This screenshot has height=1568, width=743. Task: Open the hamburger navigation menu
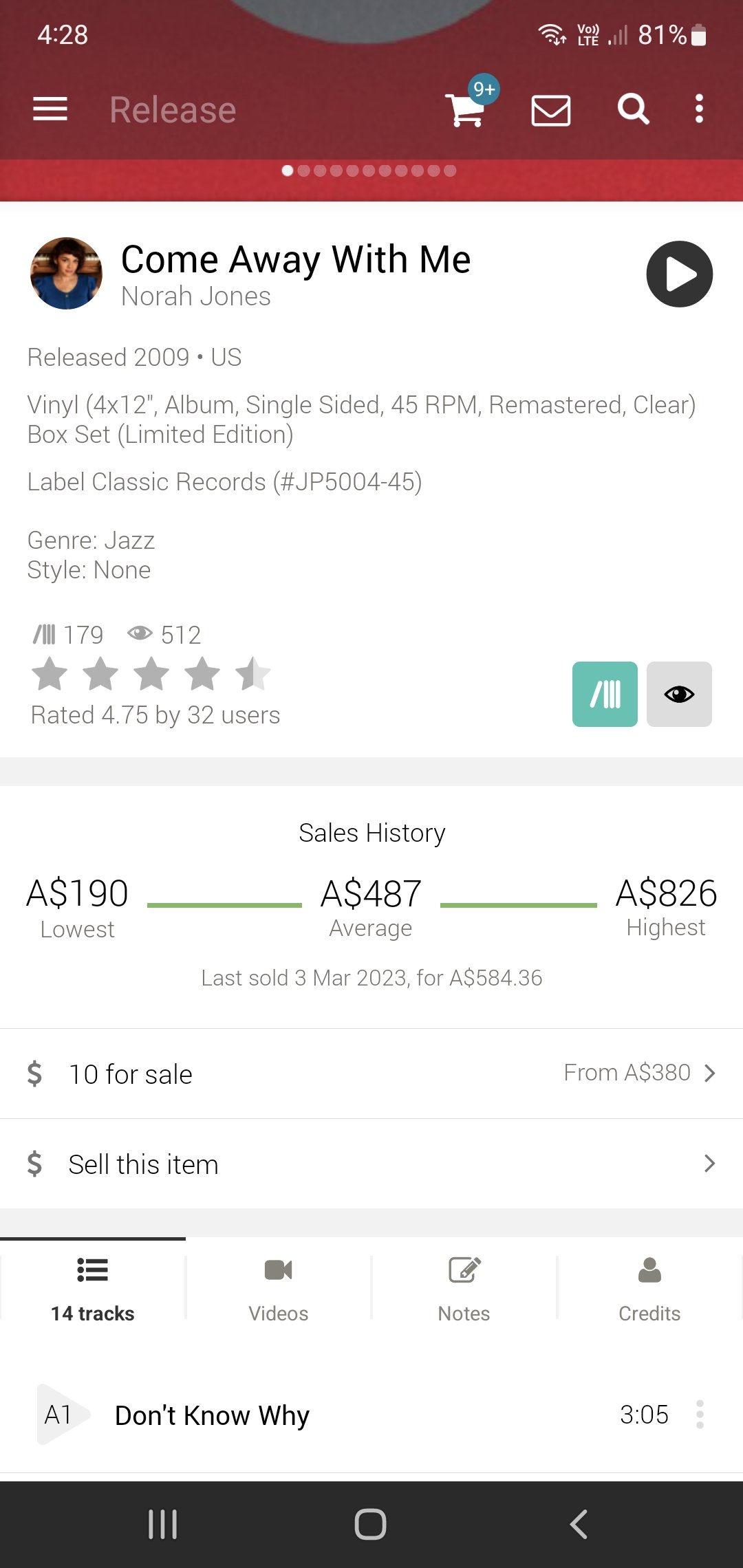50,109
